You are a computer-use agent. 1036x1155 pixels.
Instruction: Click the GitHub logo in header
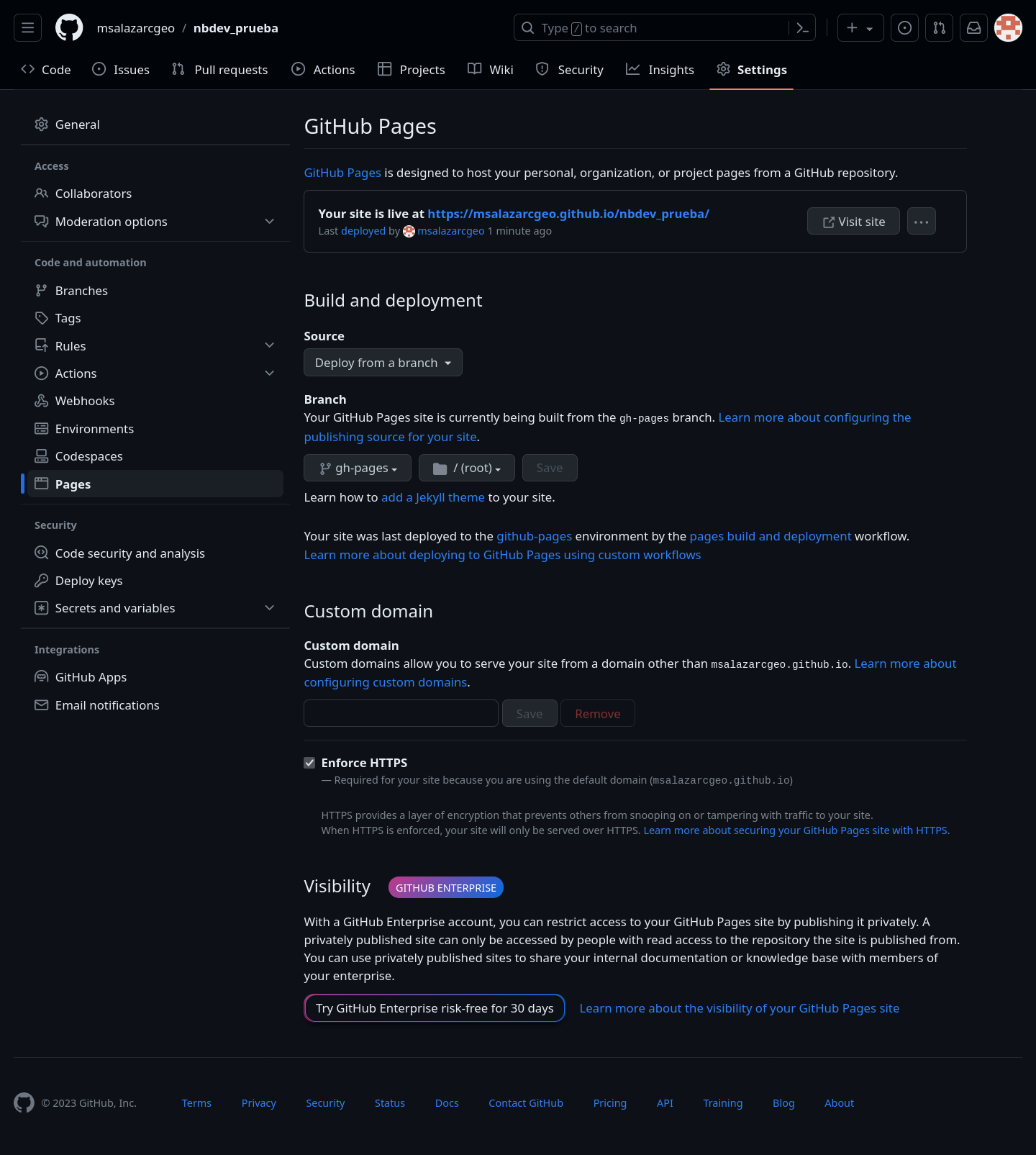point(69,28)
